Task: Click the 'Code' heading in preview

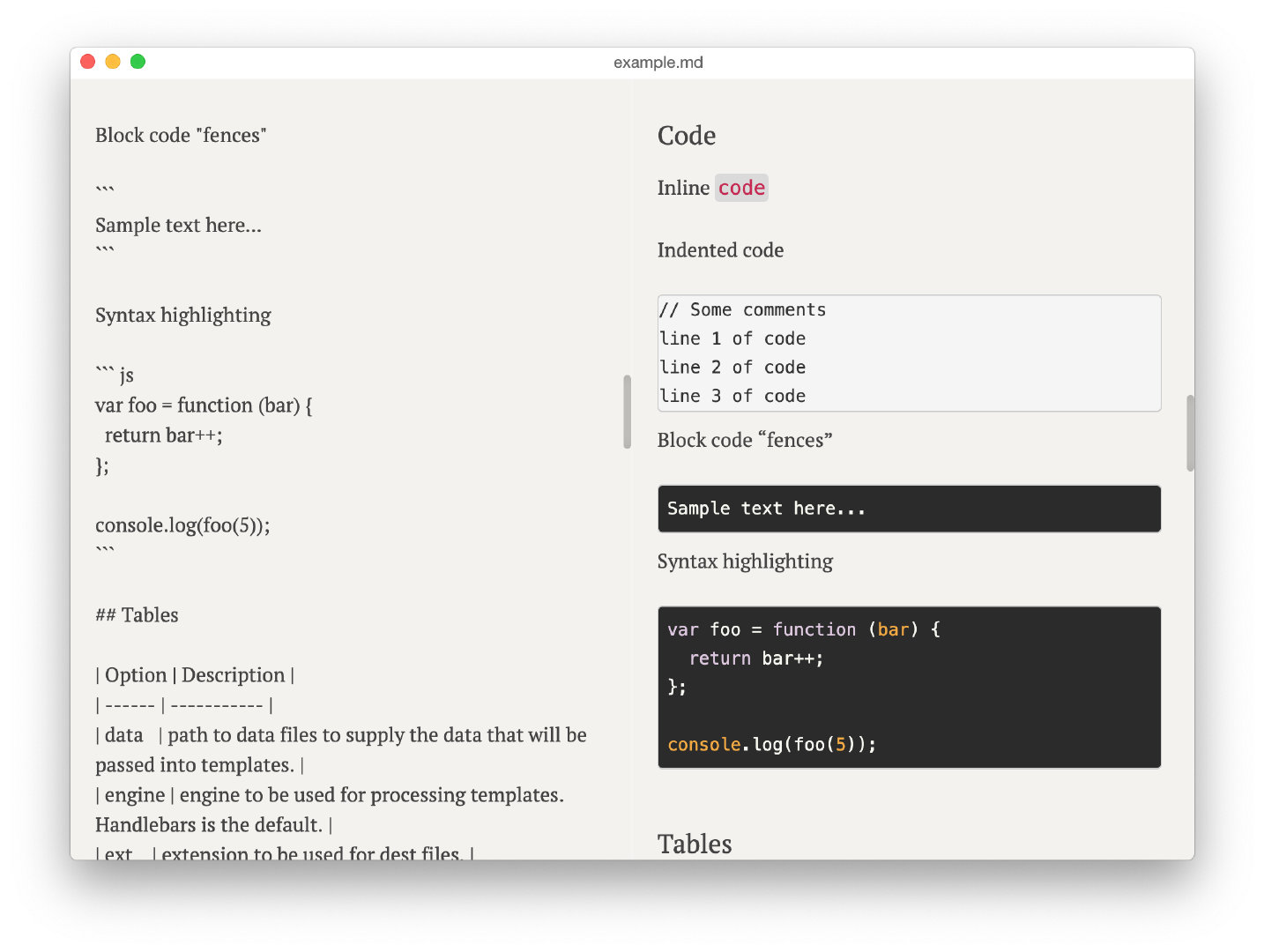Action: [687, 136]
